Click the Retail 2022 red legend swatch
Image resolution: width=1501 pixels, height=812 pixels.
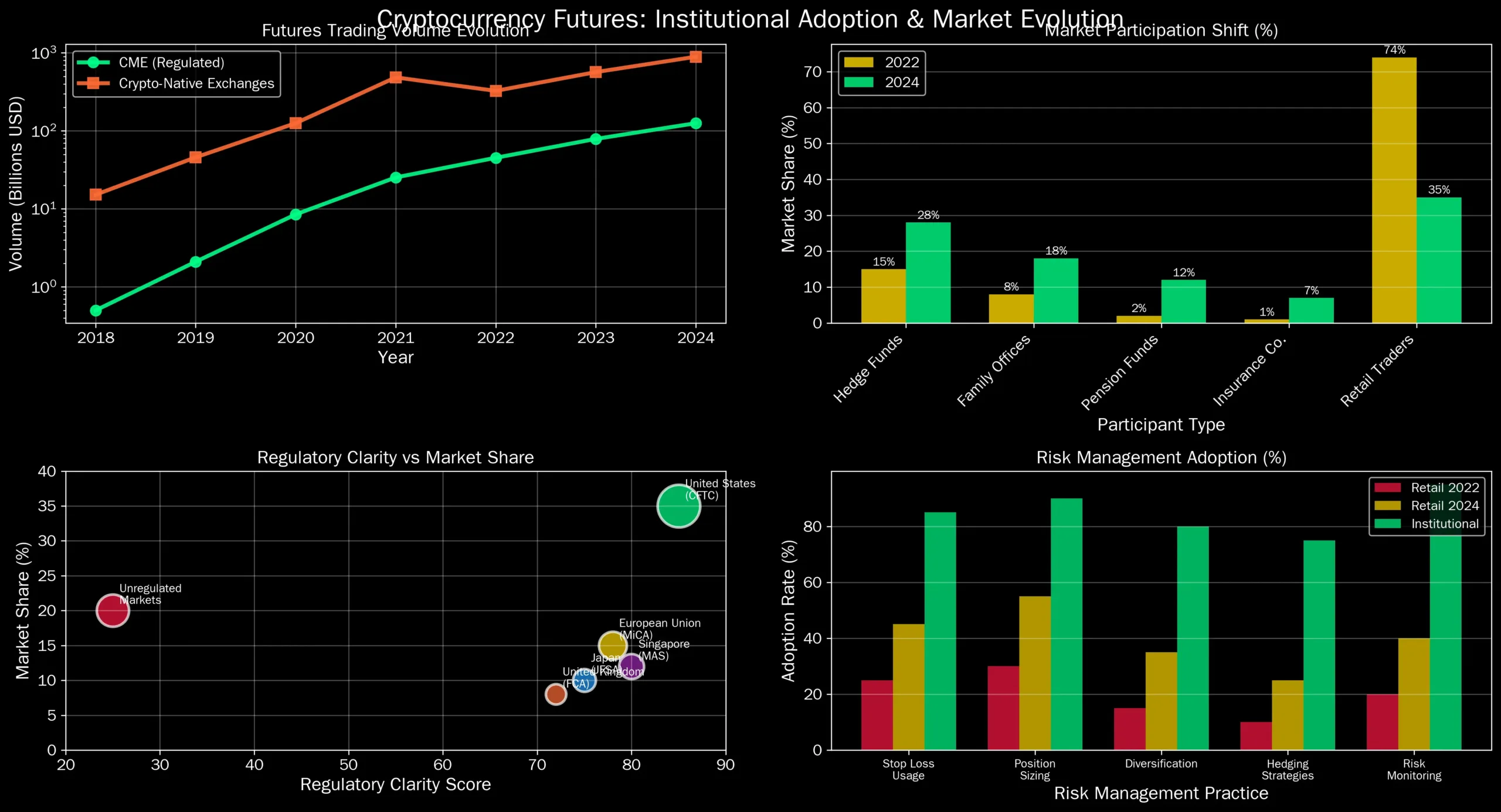pyautogui.click(x=1387, y=488)
